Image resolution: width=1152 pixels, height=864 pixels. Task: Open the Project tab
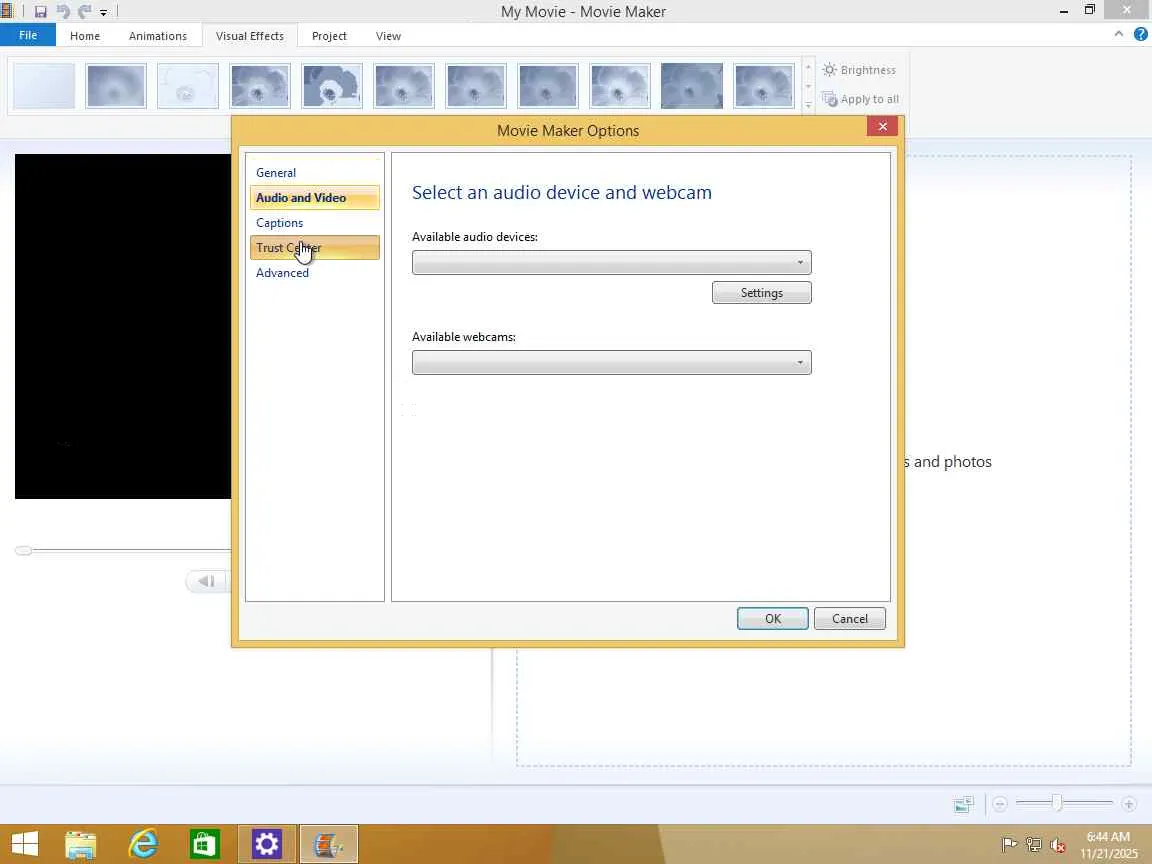point(328,36)
